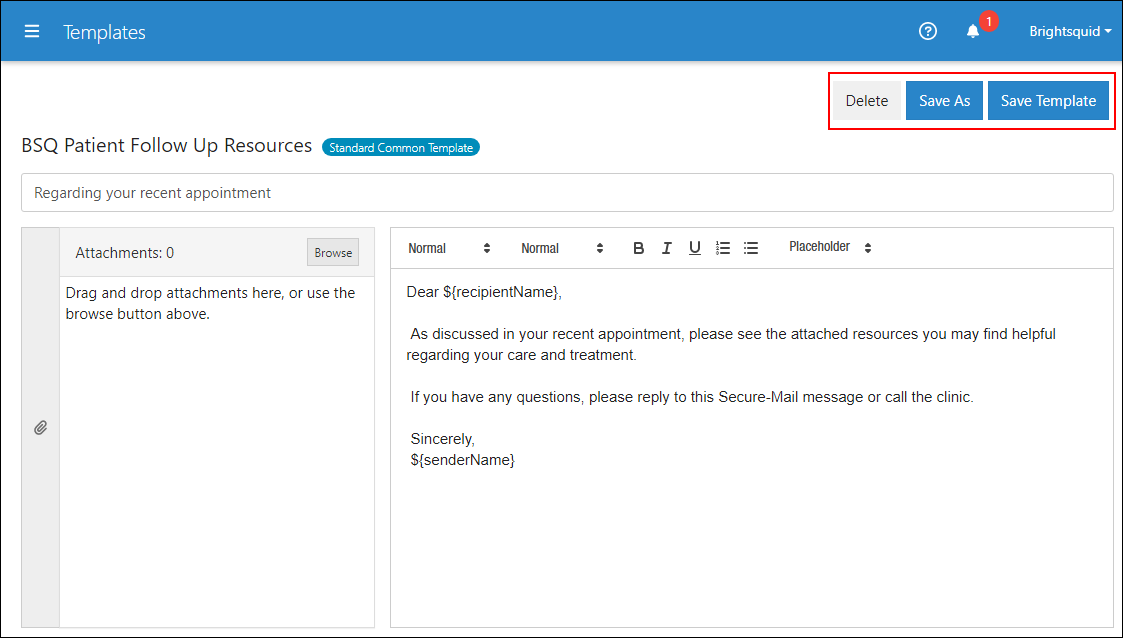Click the 'As discussed in your recent appointment' paragraph
The image size is (1123, 638).
click(731, 344)
